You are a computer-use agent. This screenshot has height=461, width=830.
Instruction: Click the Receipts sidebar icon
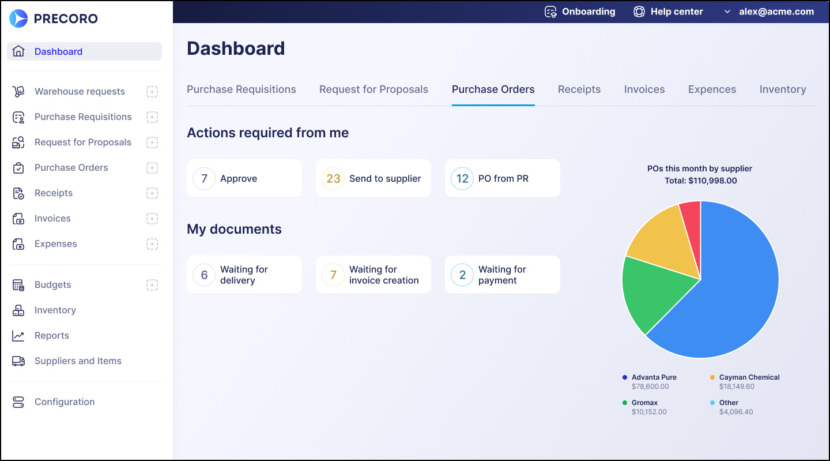click(19, 193)
